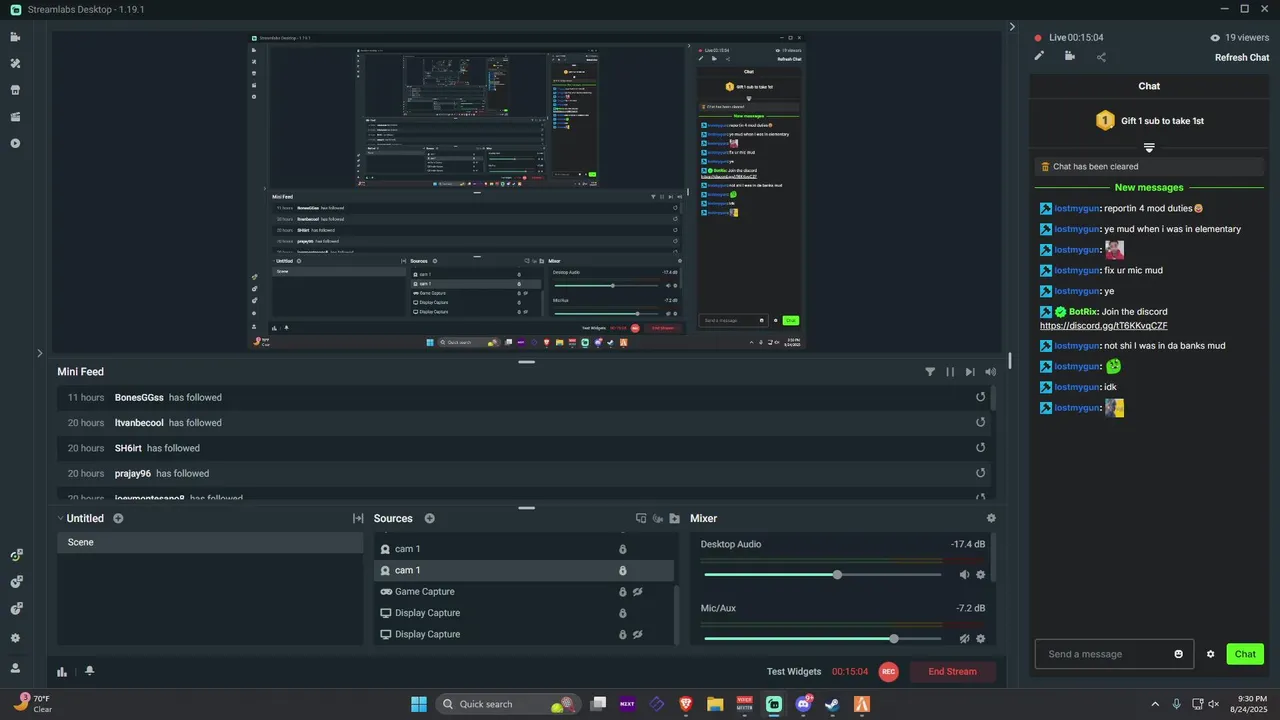Toggle recording with the REC button

point(888,672)
